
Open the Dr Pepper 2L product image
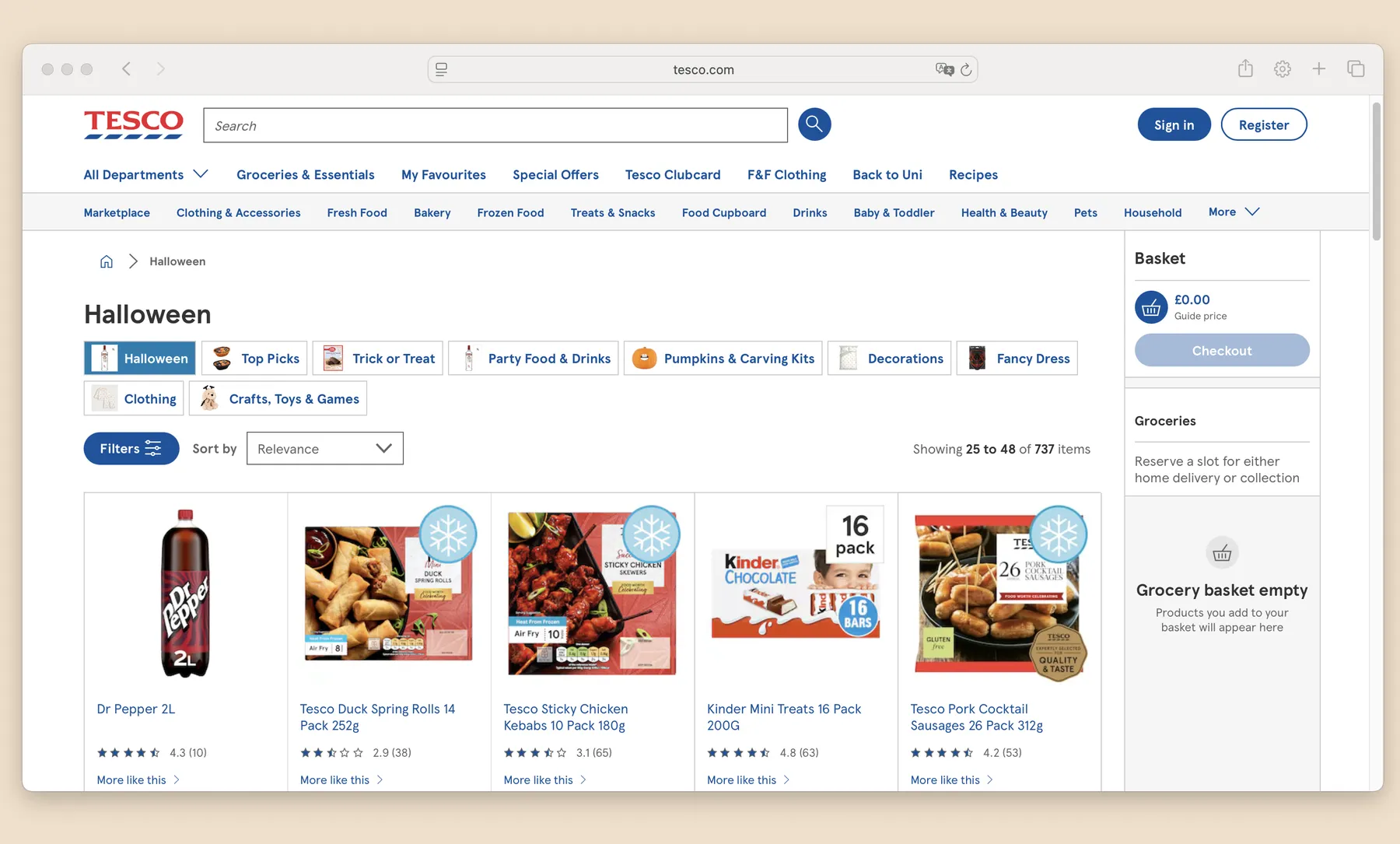coord(185,594)
